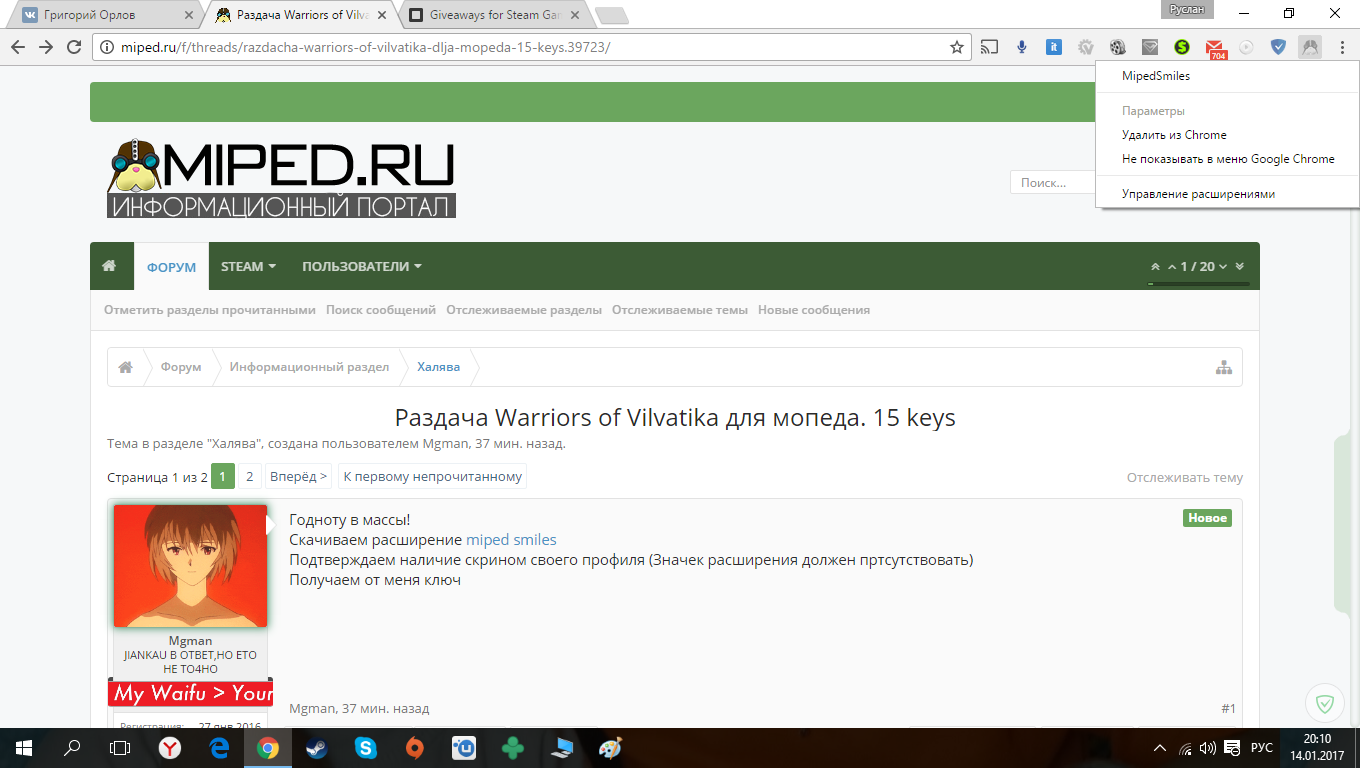The width and height of the screenshot is (1360, 768).
Task: Click the 'miped smiles' link in post
Action: point(511,540)
